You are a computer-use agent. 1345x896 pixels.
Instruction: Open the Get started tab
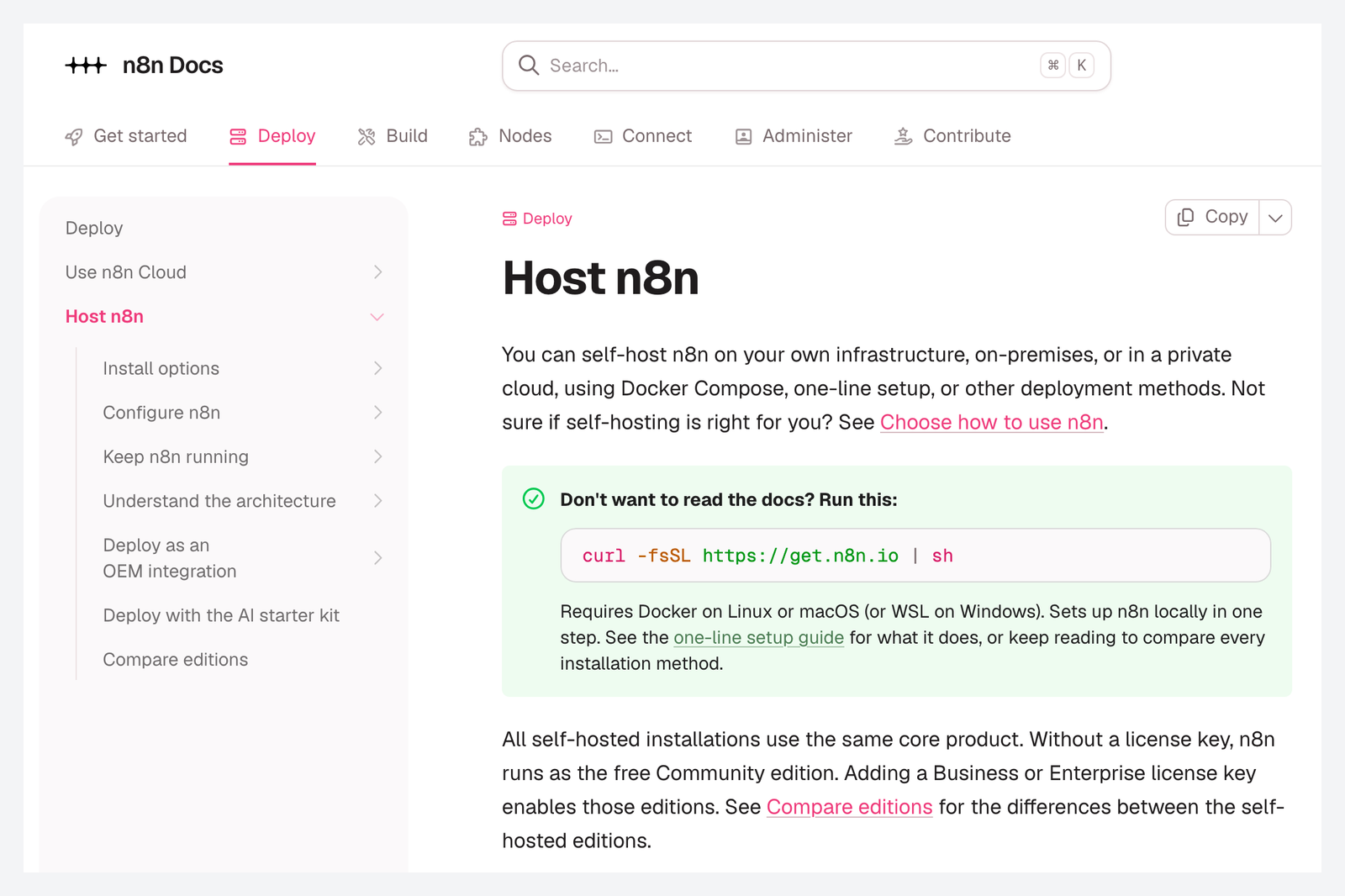coord(126,136)
